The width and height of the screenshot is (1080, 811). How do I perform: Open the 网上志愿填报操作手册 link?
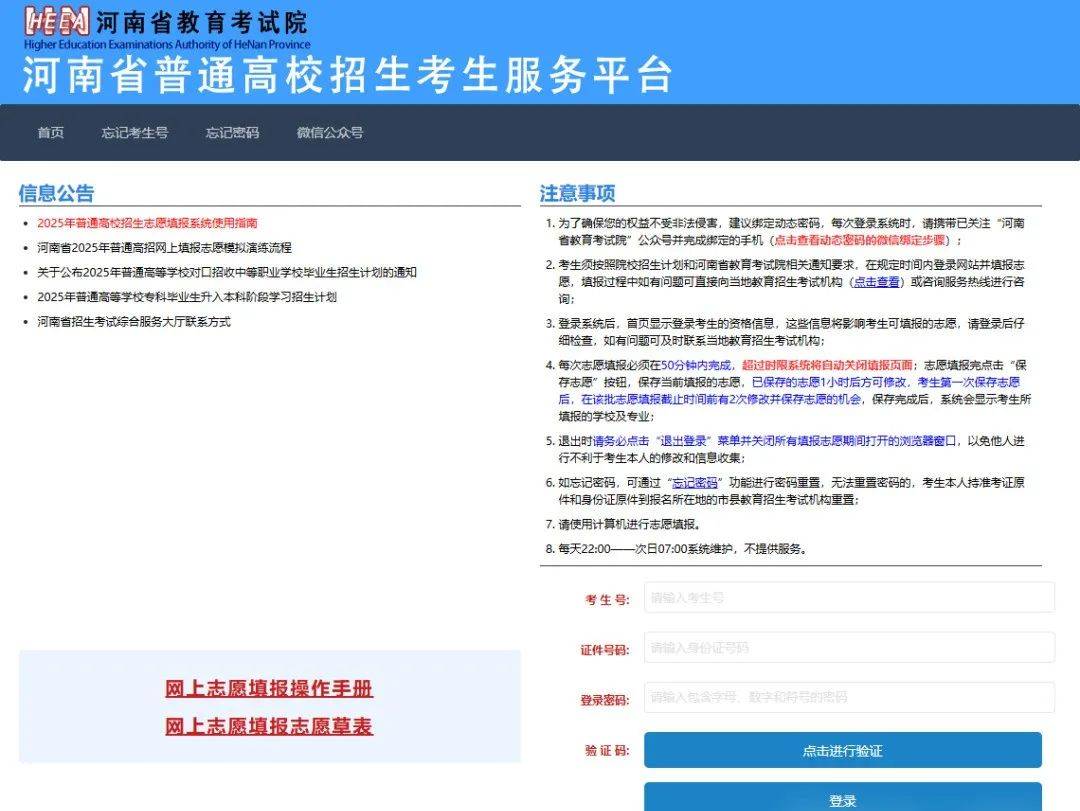point(269,688)
